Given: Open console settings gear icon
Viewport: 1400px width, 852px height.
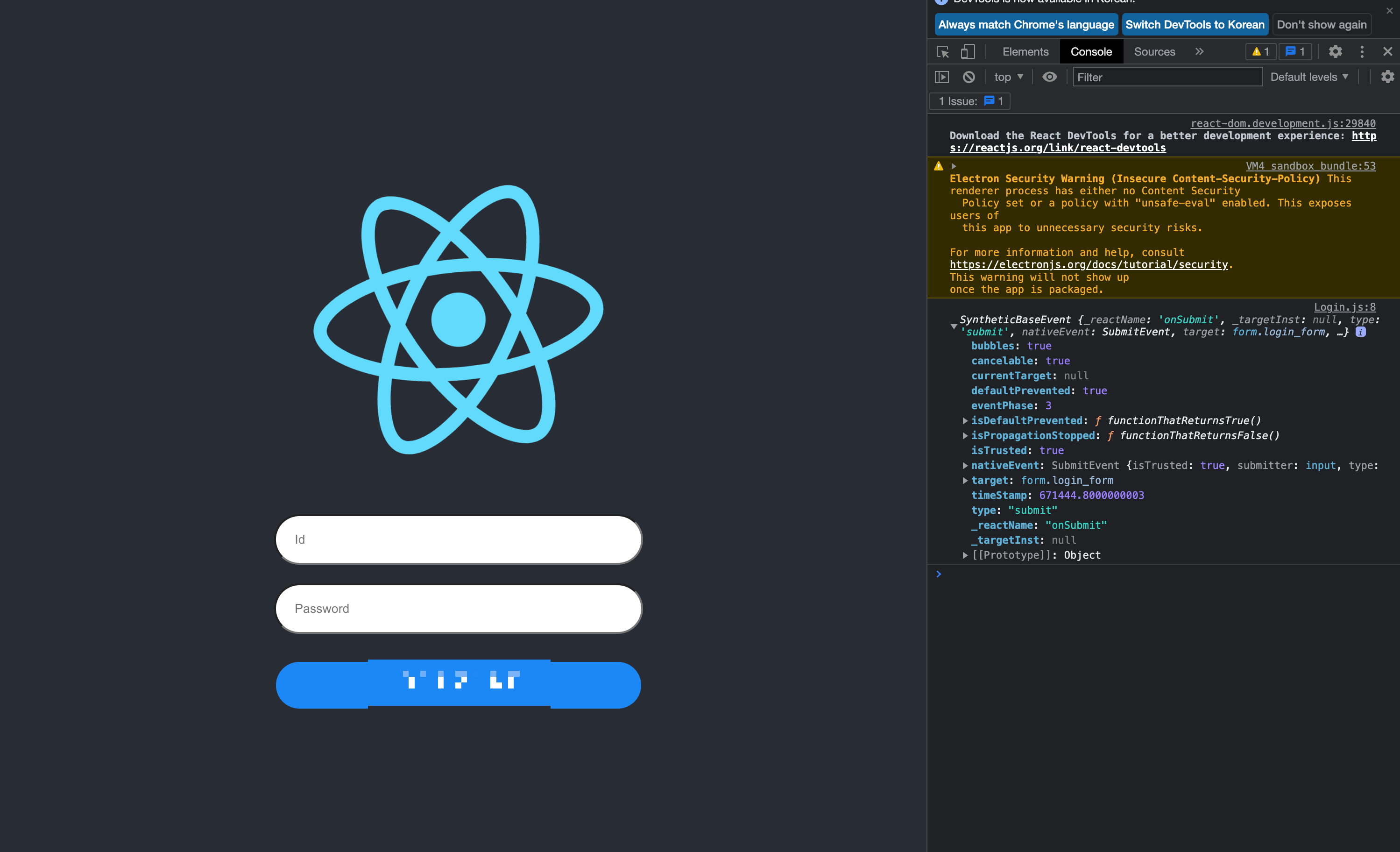Looking at the screenshot, I should point(1387,77).
